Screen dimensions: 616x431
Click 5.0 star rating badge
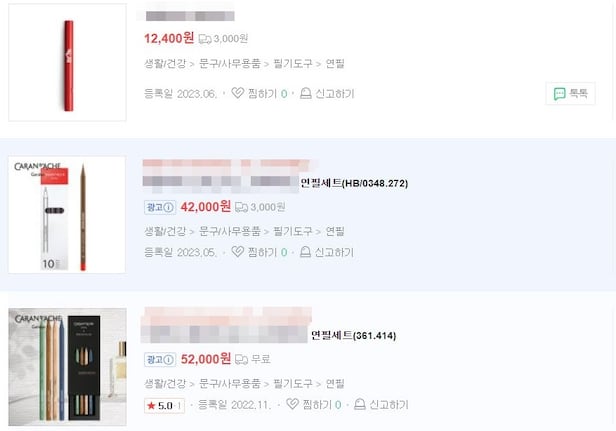coord(164,405)
